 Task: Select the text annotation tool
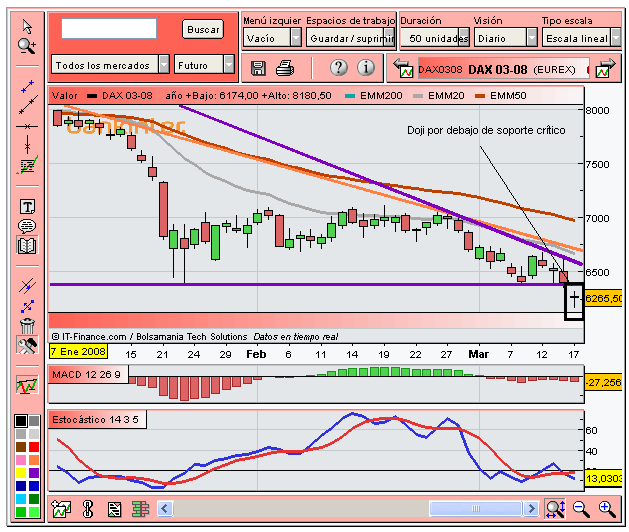coord(27,207)
